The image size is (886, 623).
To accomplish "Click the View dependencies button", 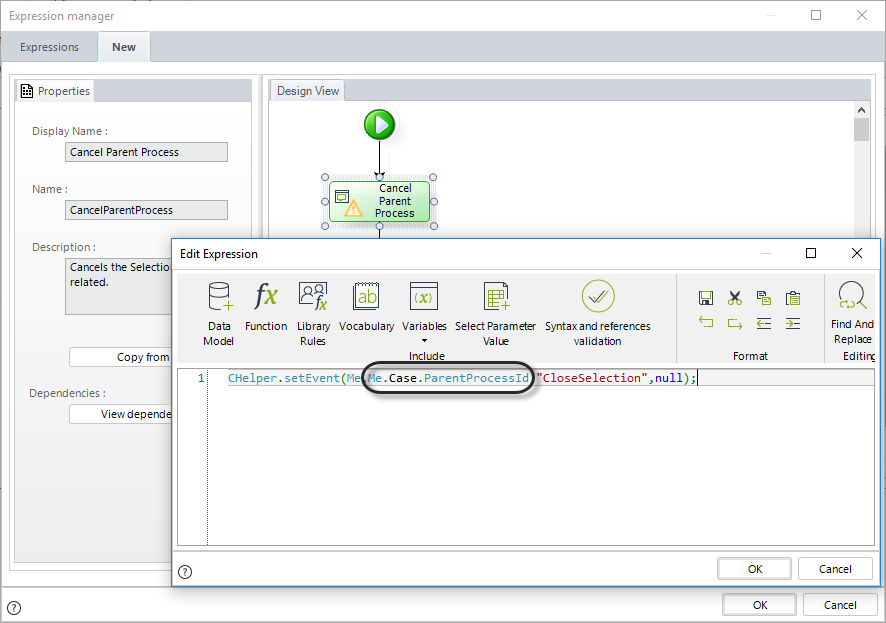I will (x=120, y=414).
